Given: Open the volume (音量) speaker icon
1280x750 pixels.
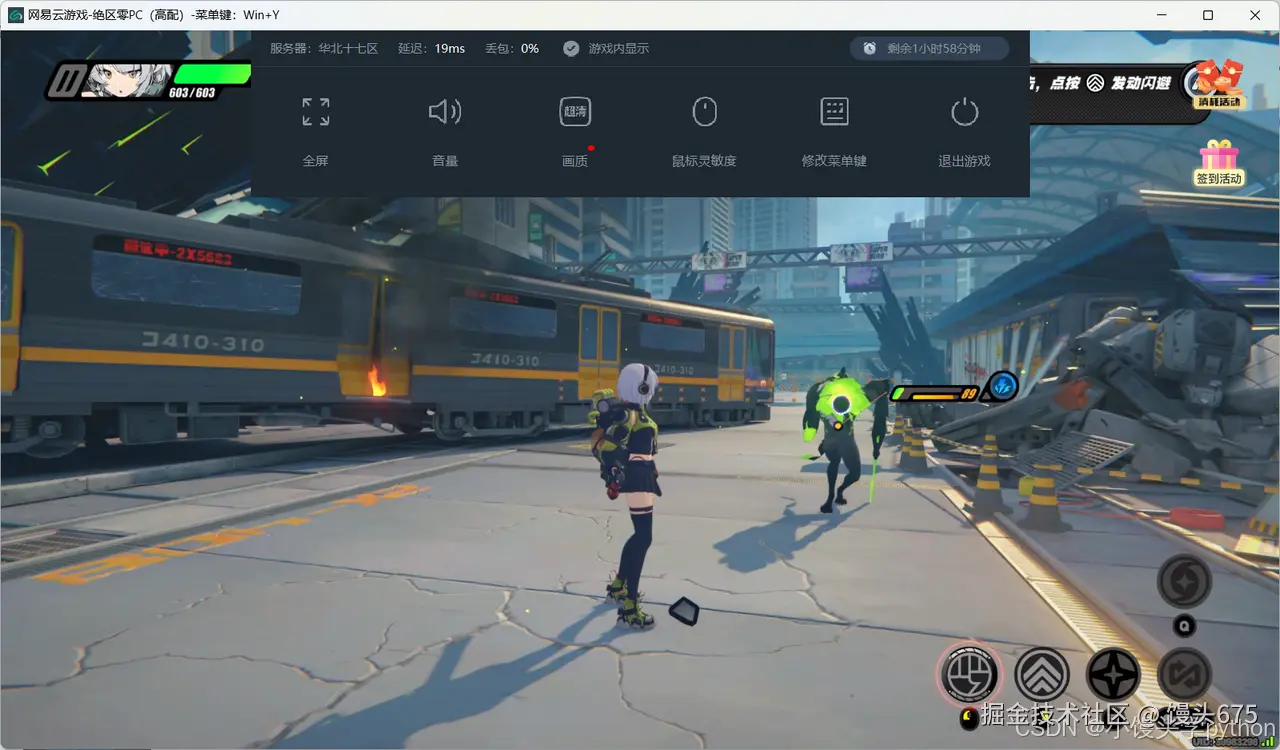Looking at the screenshot, I should 445,112.
